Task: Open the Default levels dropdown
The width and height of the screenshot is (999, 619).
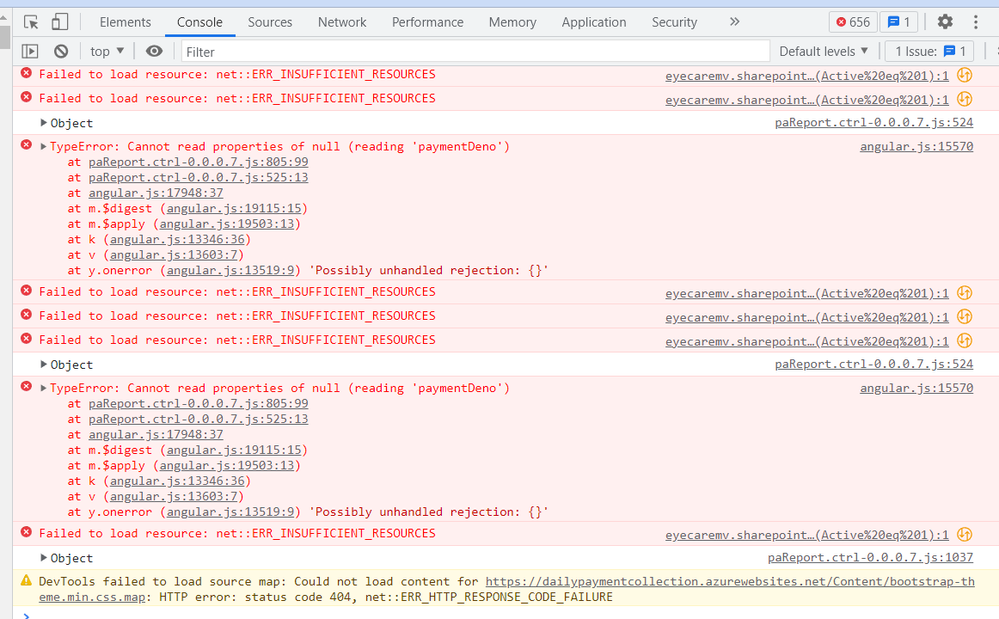Action: 823,51
